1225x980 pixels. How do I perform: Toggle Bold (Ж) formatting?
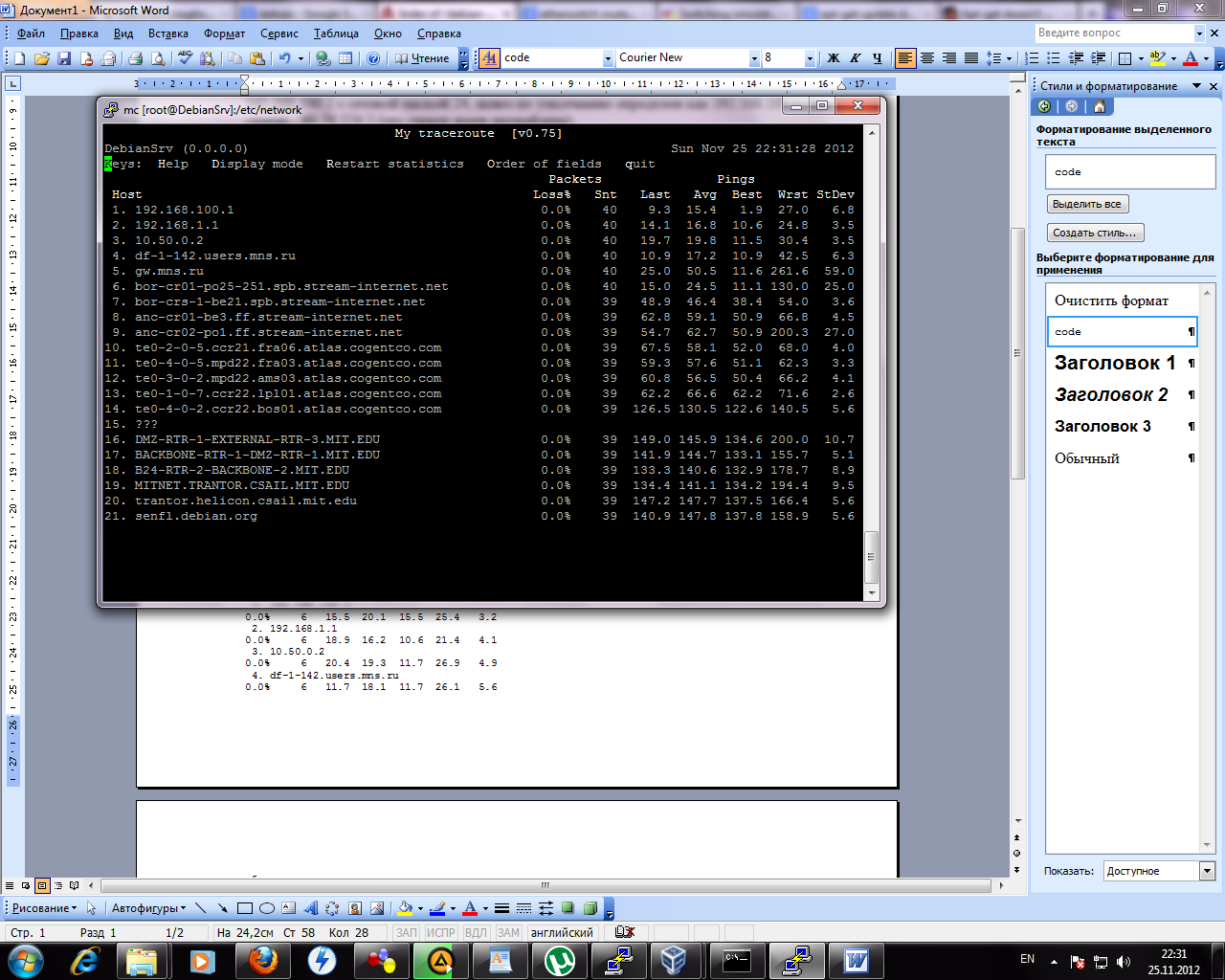click(x=834, y=58)
